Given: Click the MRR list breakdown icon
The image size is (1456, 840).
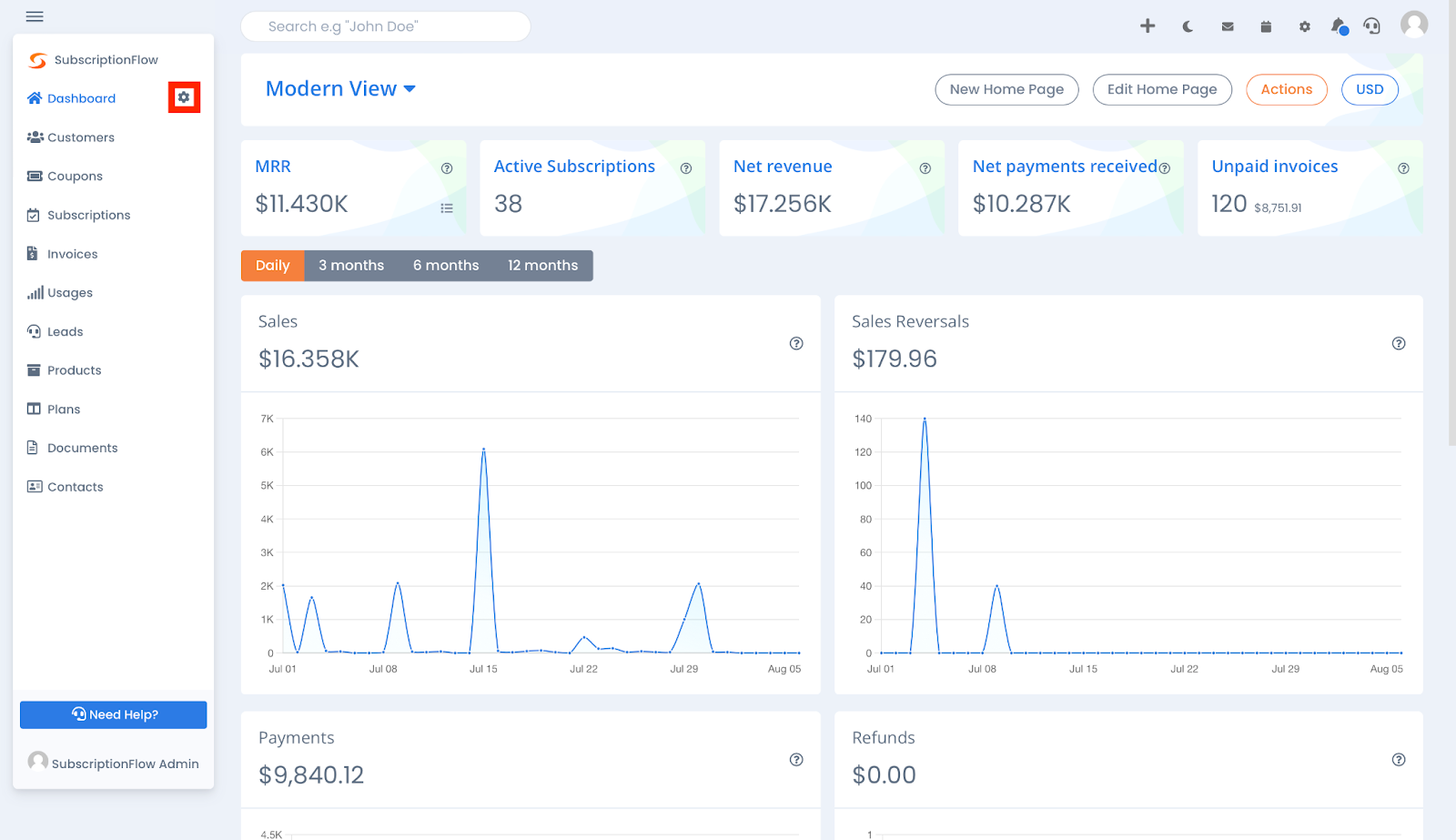Looking at the screenshot, I should (447, 207).
